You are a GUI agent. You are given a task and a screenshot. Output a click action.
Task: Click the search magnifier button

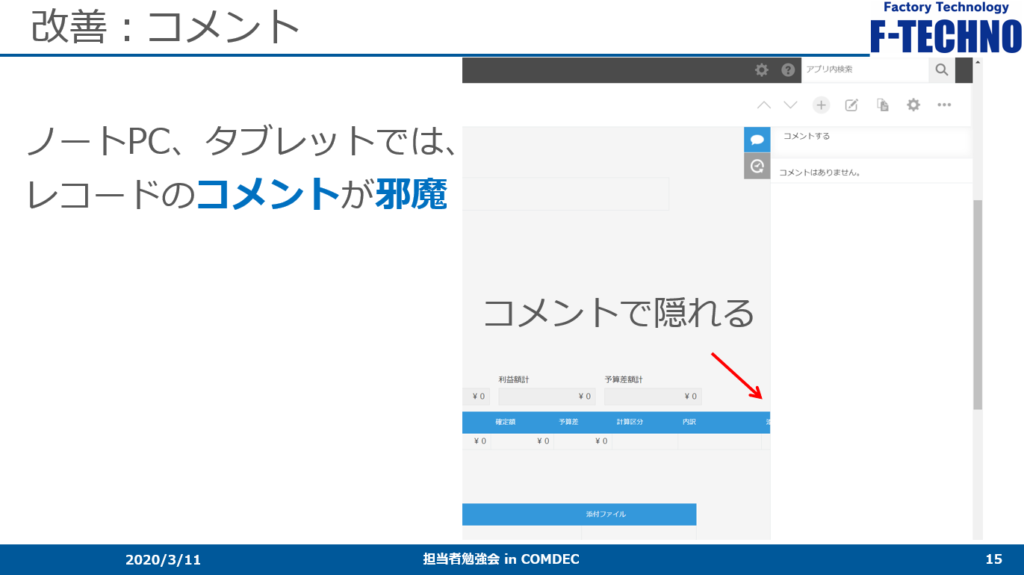click(x=941, y=70)
